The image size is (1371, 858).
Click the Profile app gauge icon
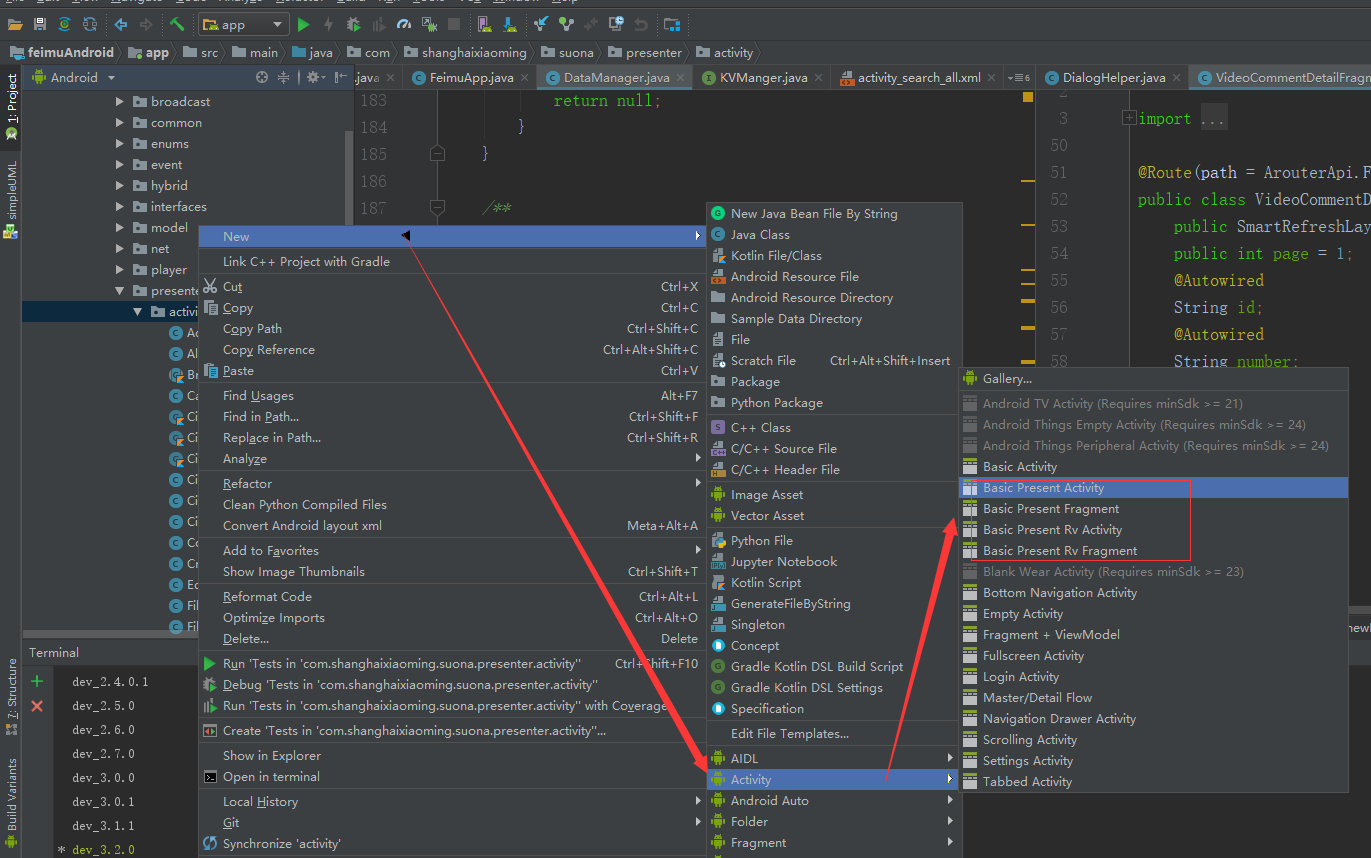tap(403, 24)
